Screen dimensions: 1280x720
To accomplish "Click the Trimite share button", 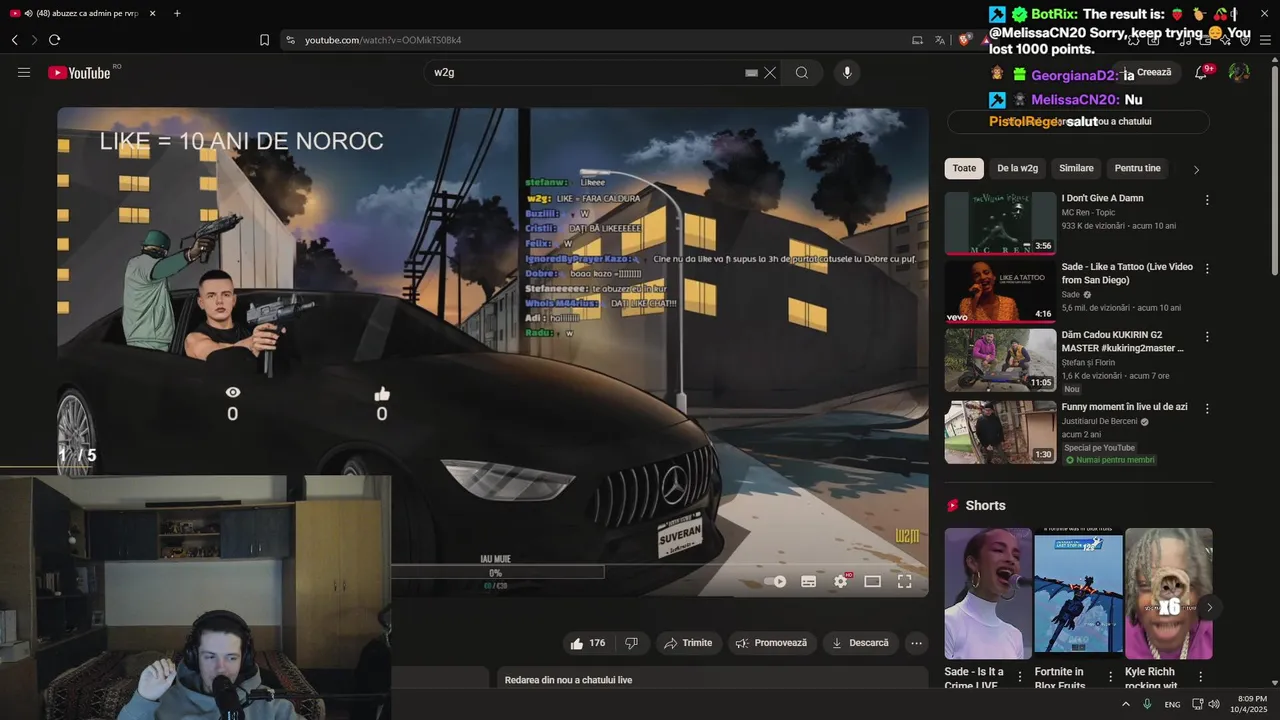I will pyautogui.click(x=688, y=643).
